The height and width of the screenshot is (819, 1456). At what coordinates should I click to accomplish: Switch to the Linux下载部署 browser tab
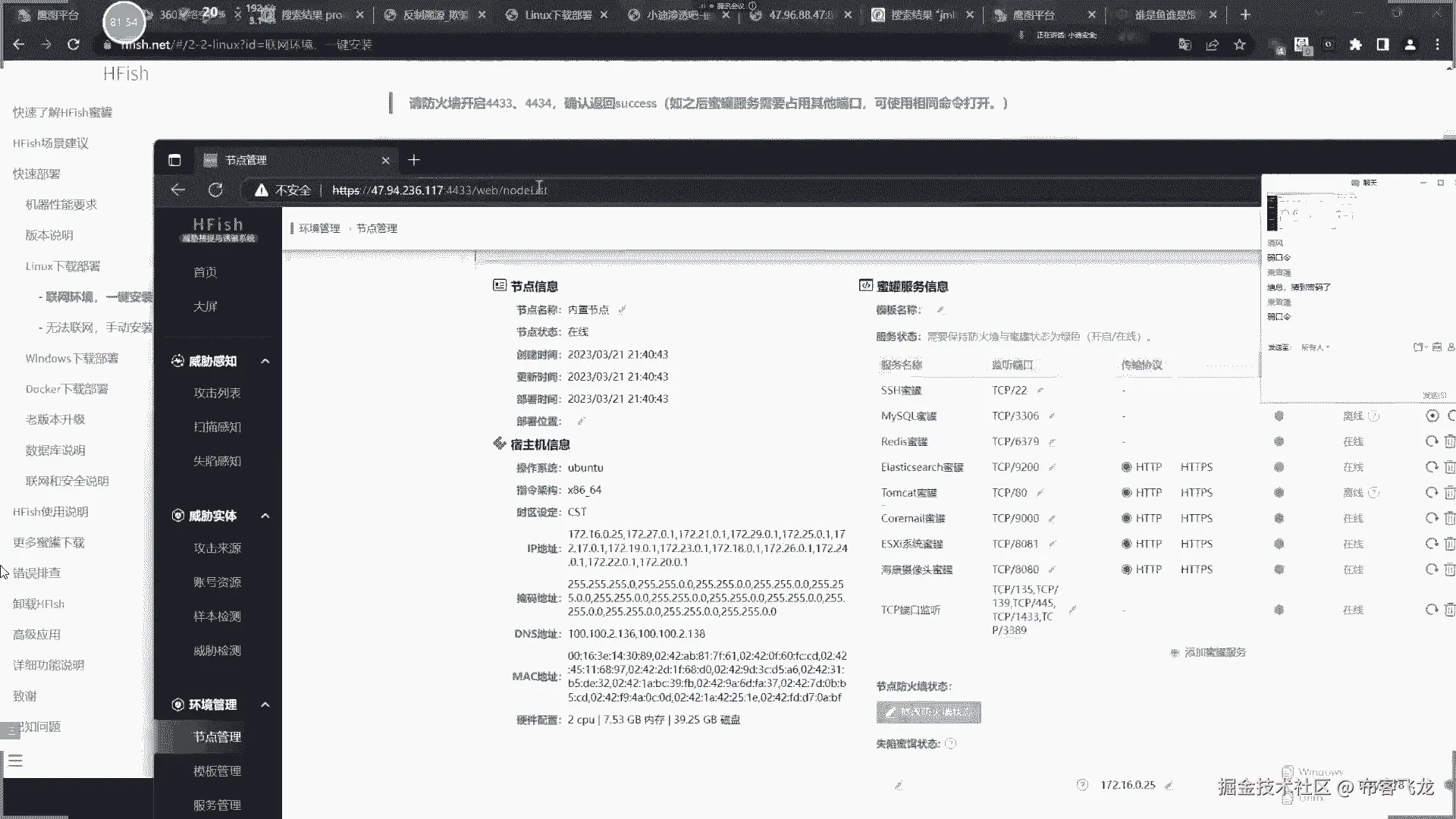[x=557, y=14]
